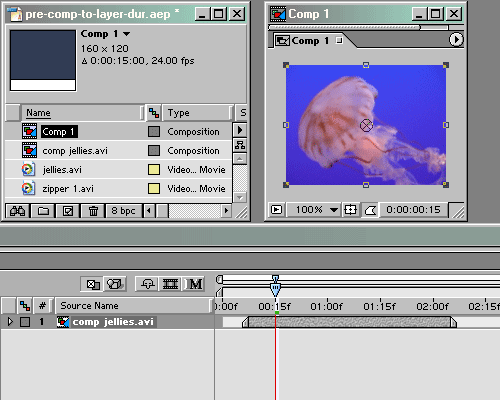Toggle the title-action safe icon in viewer

tap(350, 210)
